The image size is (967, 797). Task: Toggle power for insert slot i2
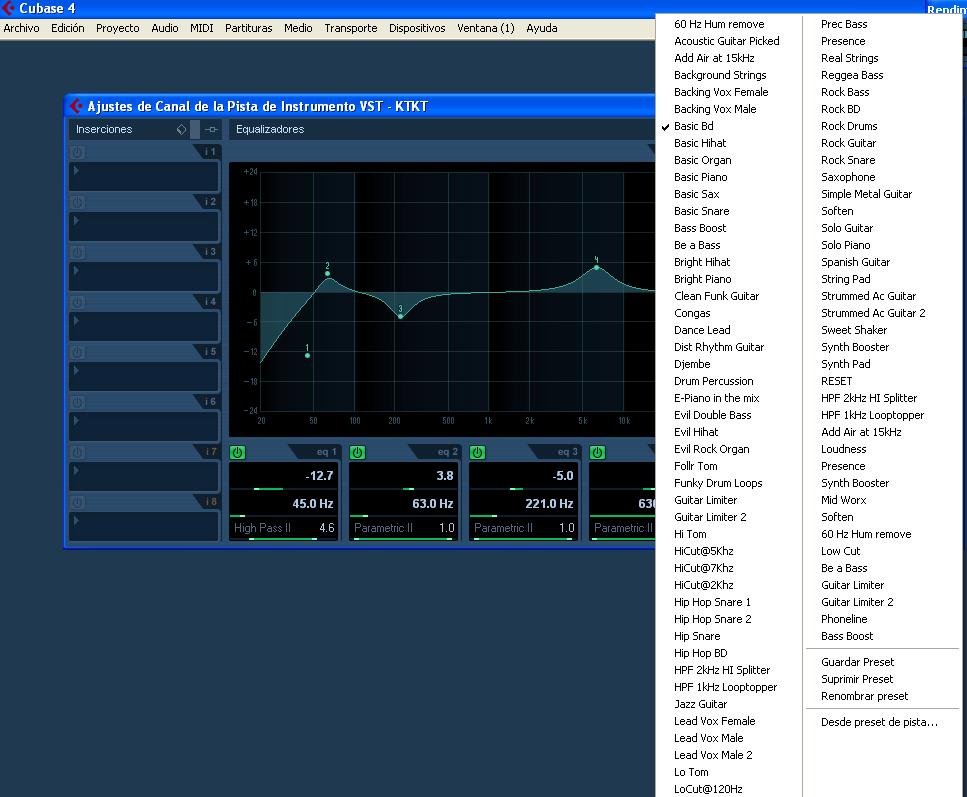coord(77,202)
